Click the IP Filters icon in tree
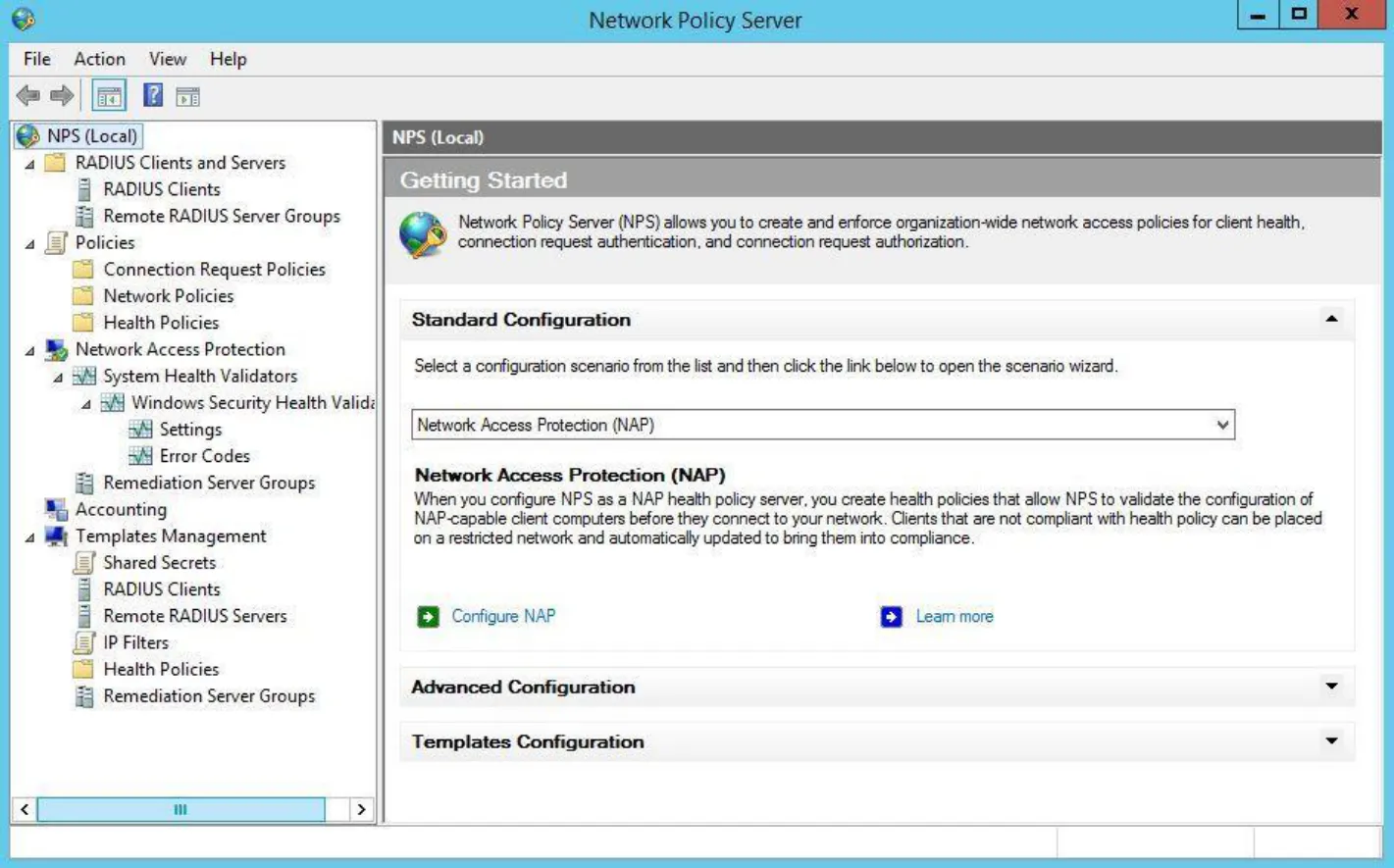The height and width of the screenshot is (868, 1394). tap(84, 642)
